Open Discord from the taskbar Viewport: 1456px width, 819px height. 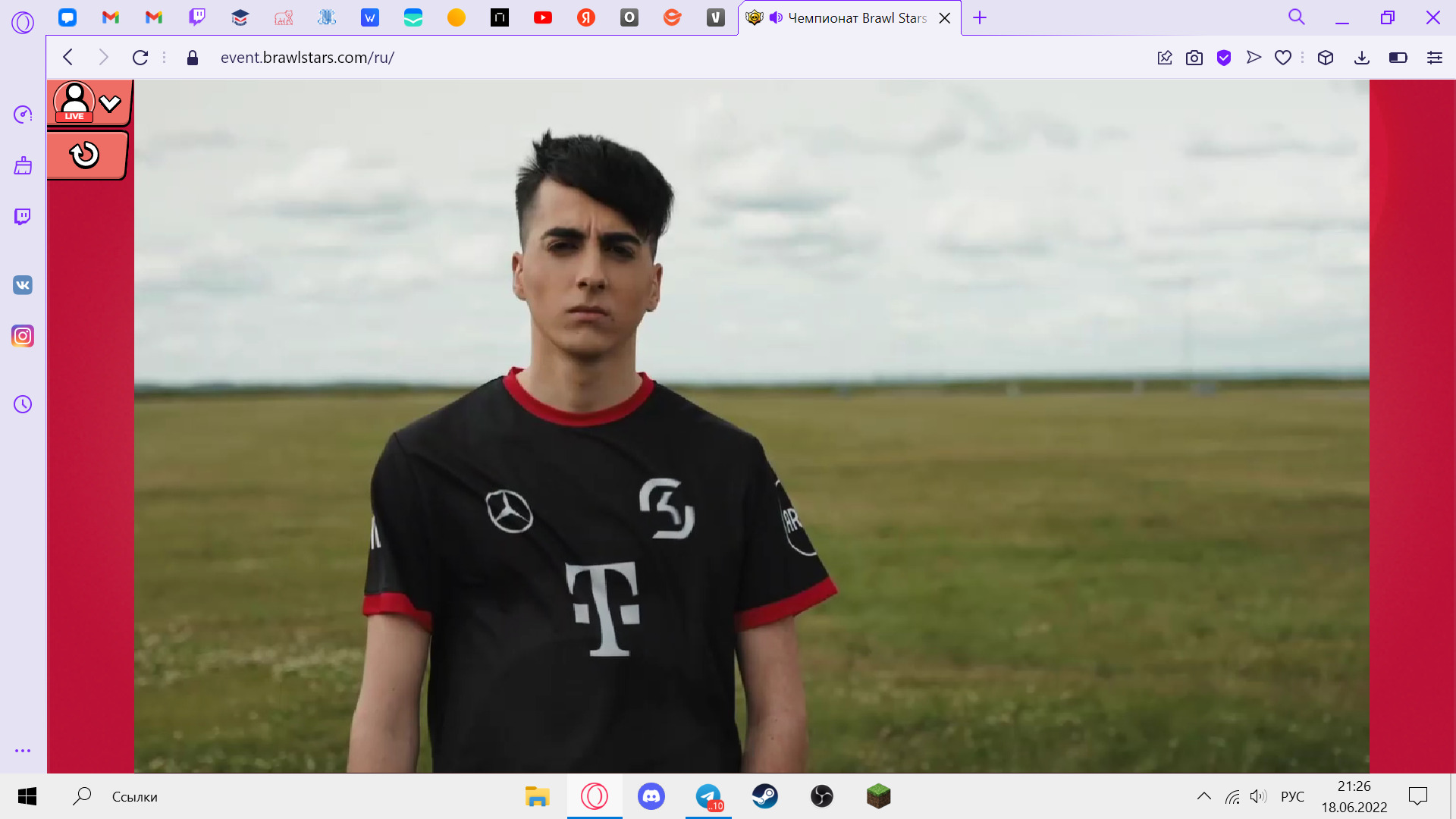651,796
